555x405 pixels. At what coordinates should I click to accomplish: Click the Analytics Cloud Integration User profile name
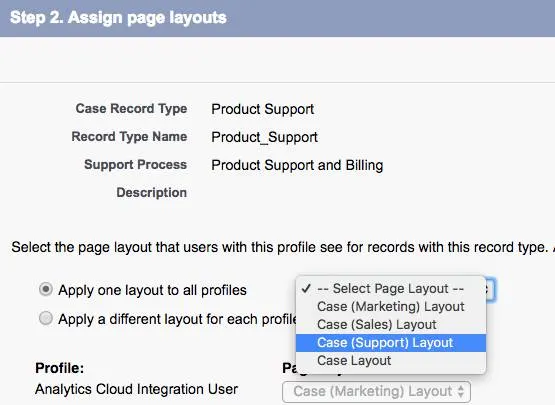[x=136, y=389]
